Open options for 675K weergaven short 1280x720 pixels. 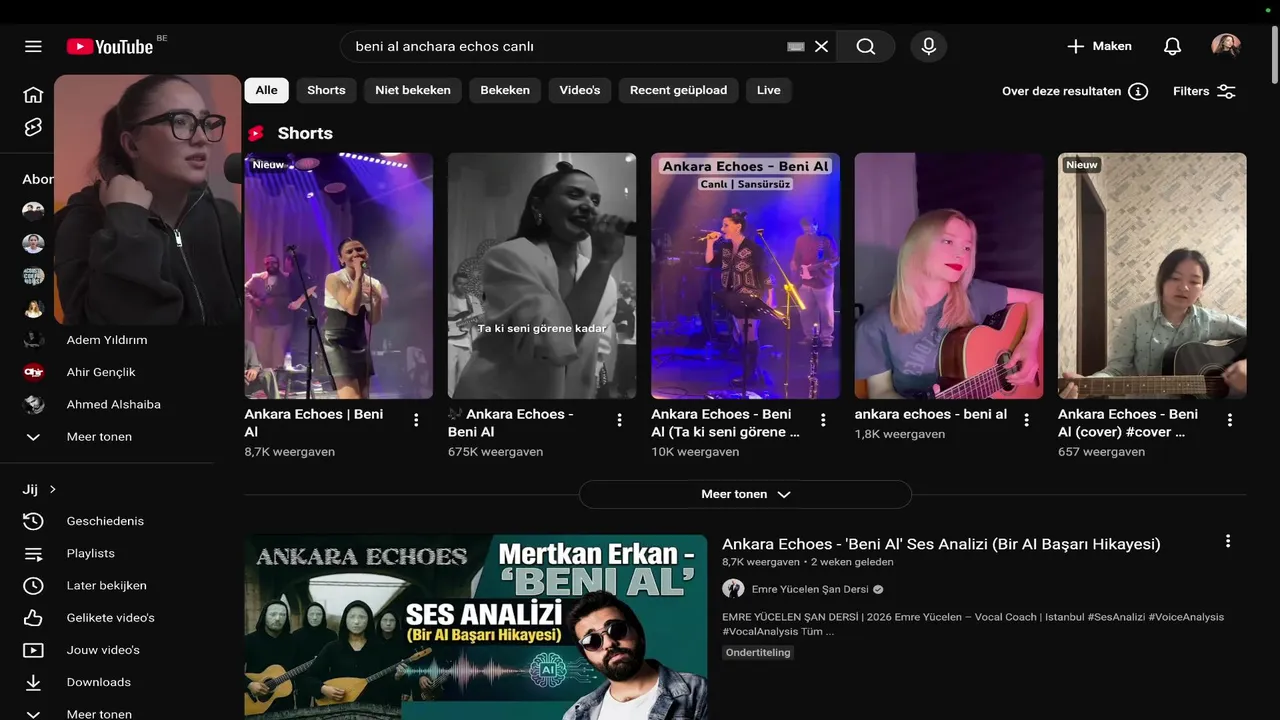click(x=619, y=420)
